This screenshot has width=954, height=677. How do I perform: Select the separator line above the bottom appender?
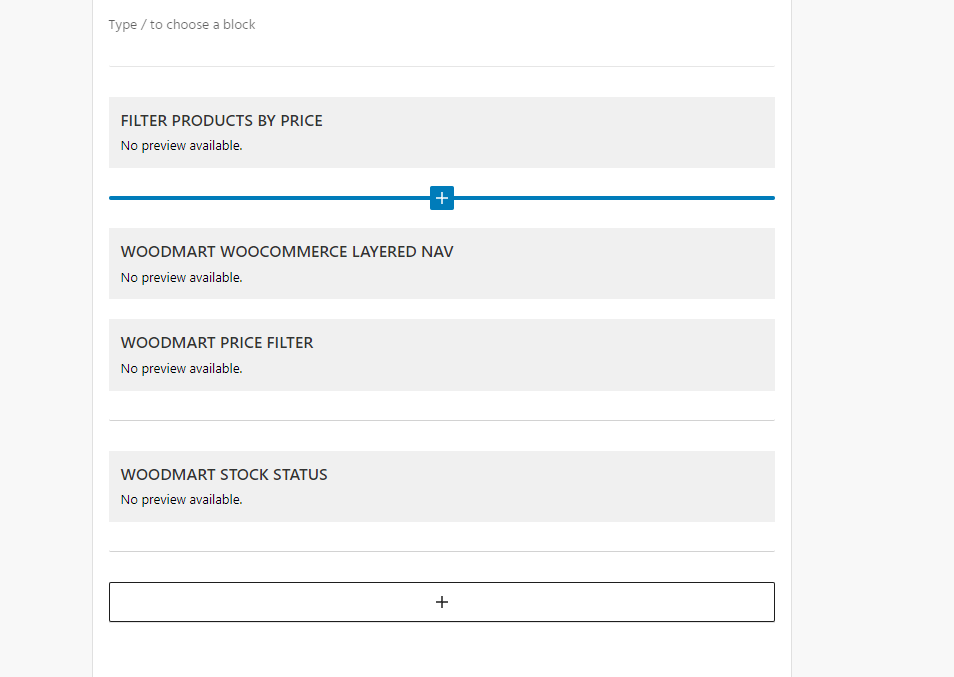pyautogui.click(x=442, y=552)
